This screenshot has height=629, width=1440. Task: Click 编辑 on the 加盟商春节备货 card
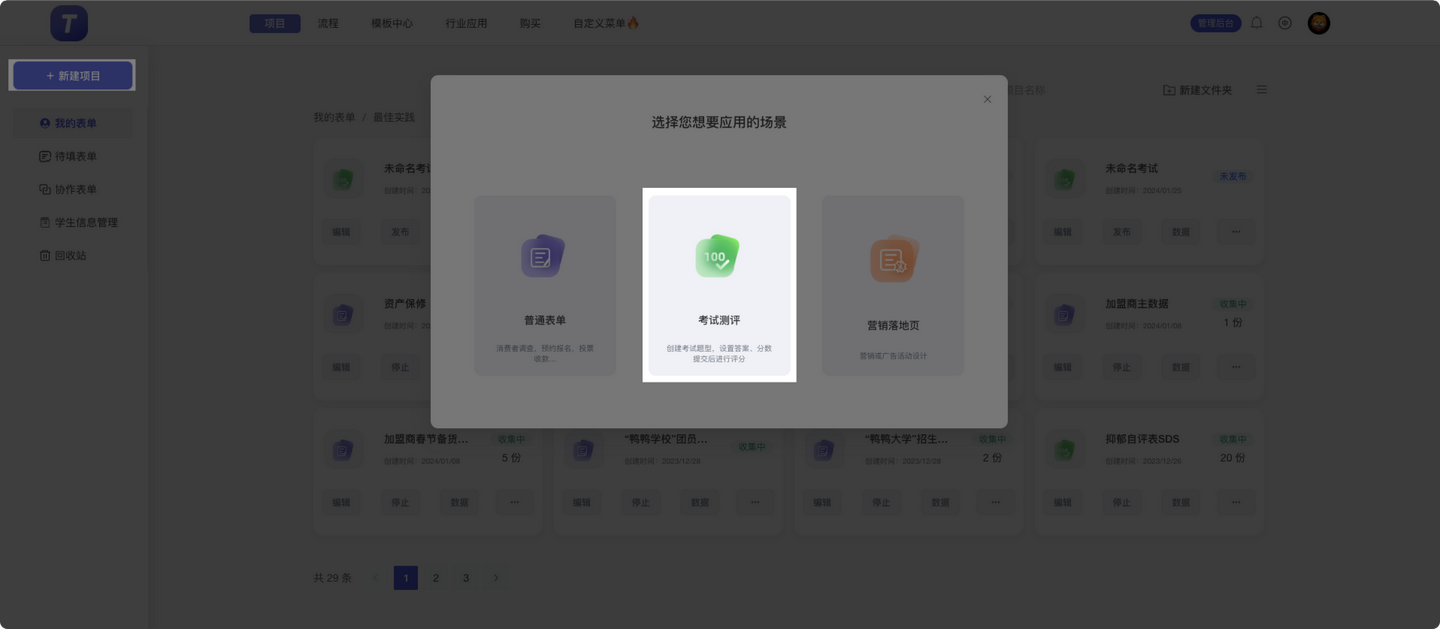pyautogui.click(x=342, y=502)
